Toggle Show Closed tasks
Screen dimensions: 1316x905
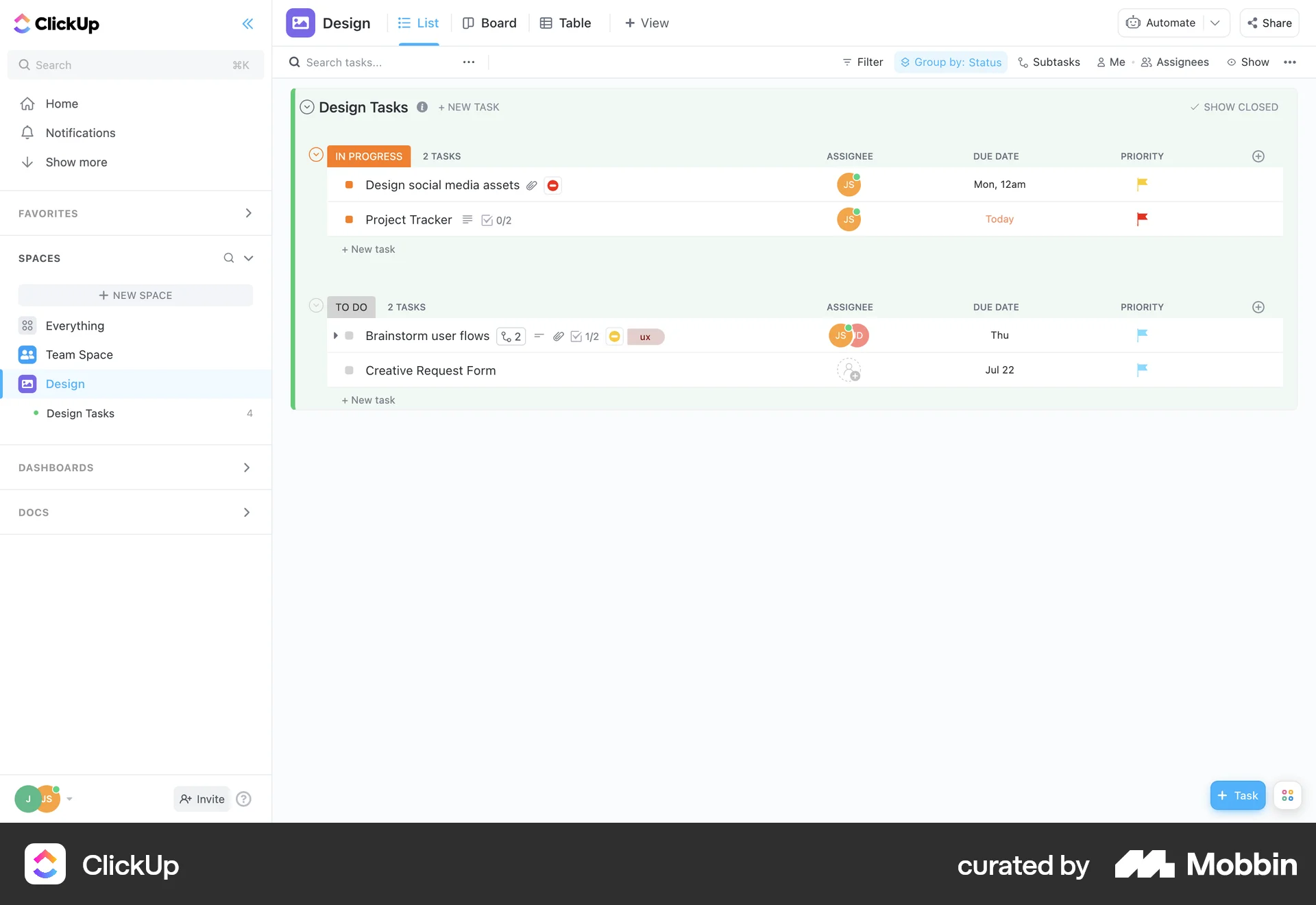[1234, 107]
